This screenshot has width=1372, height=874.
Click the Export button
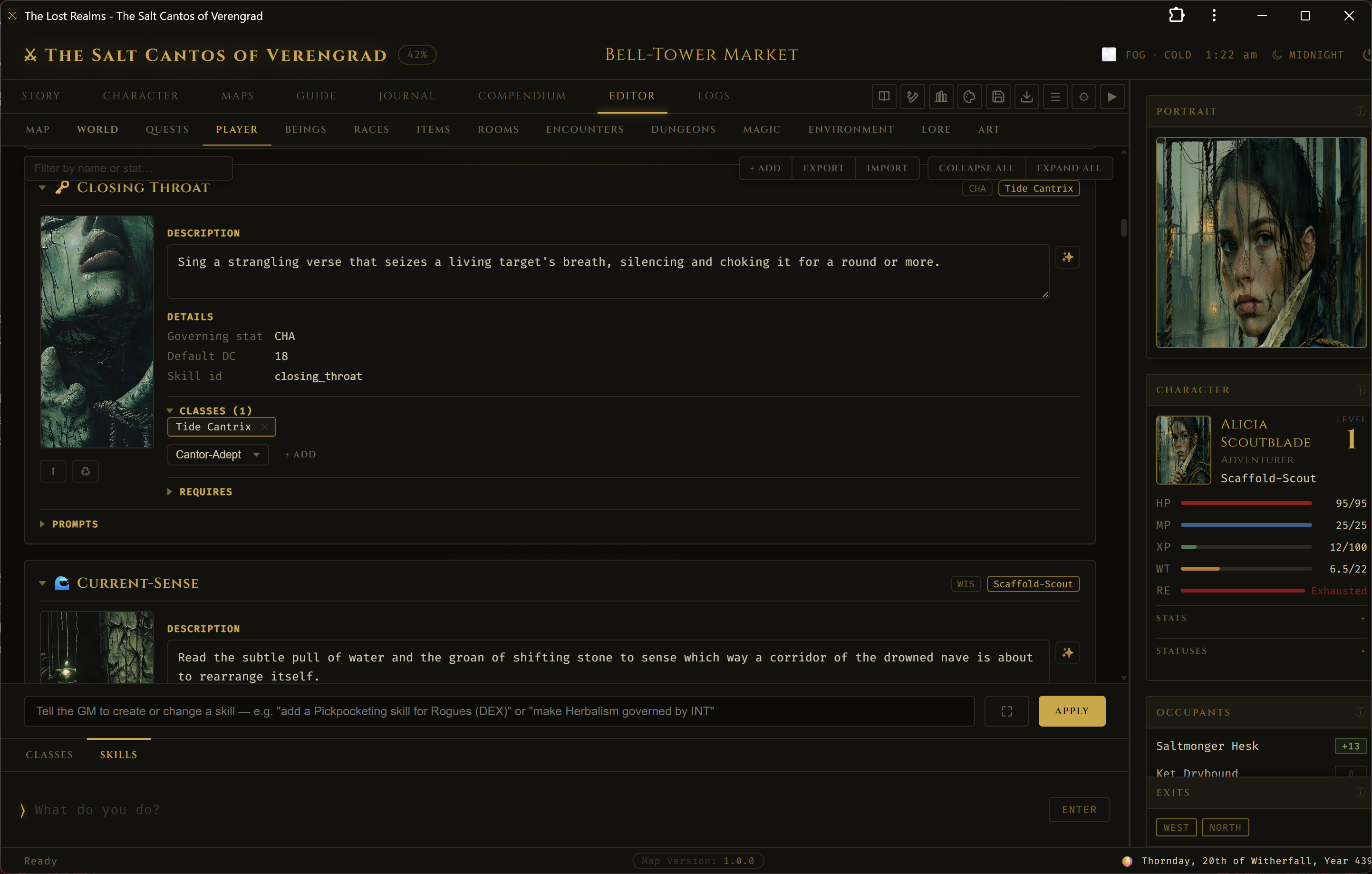click(824, 168)
